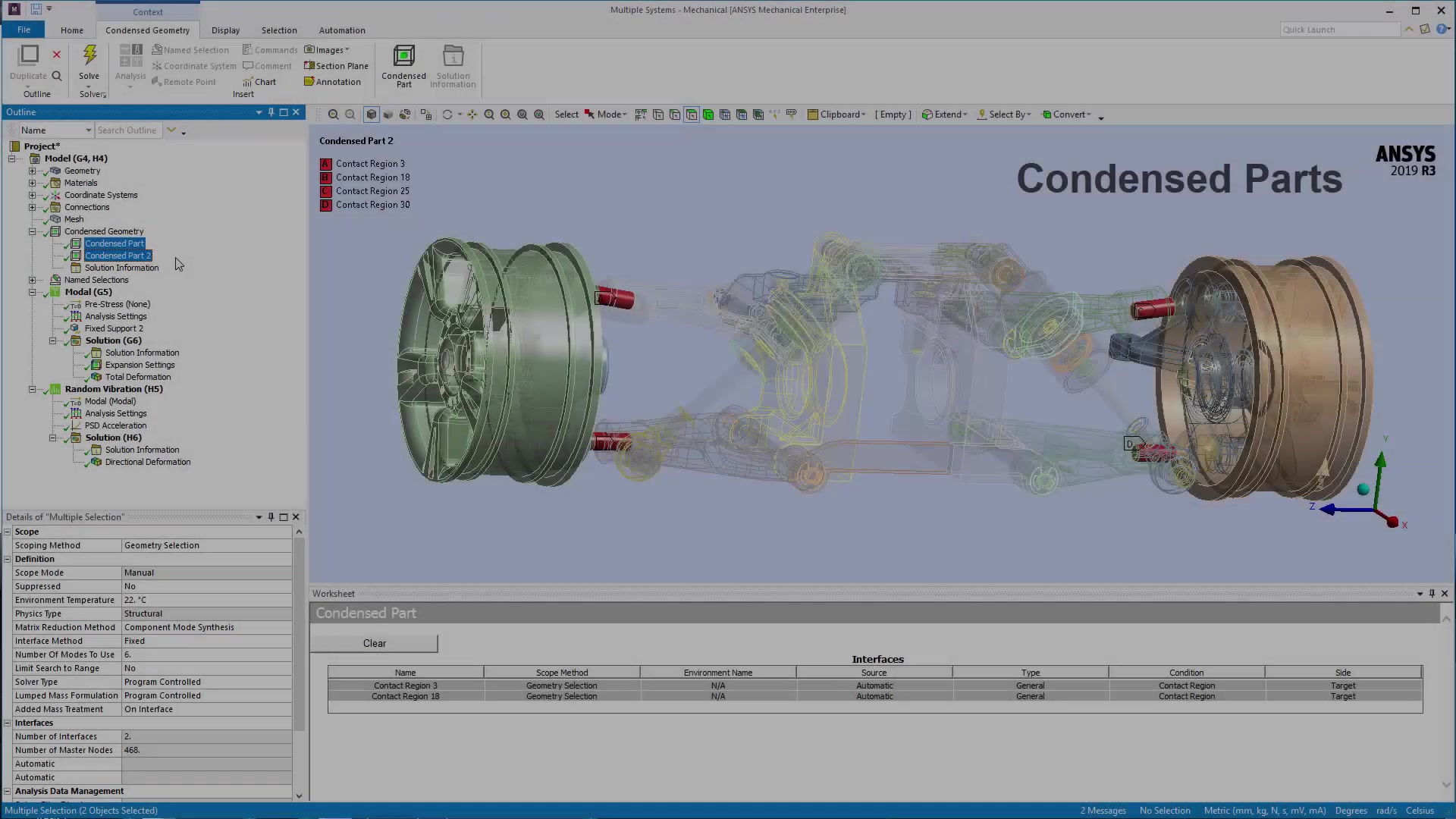1456x819 pixels.
Task: Collapse the Condensed Geometry tree branch
Action: [x=33, y=231]
